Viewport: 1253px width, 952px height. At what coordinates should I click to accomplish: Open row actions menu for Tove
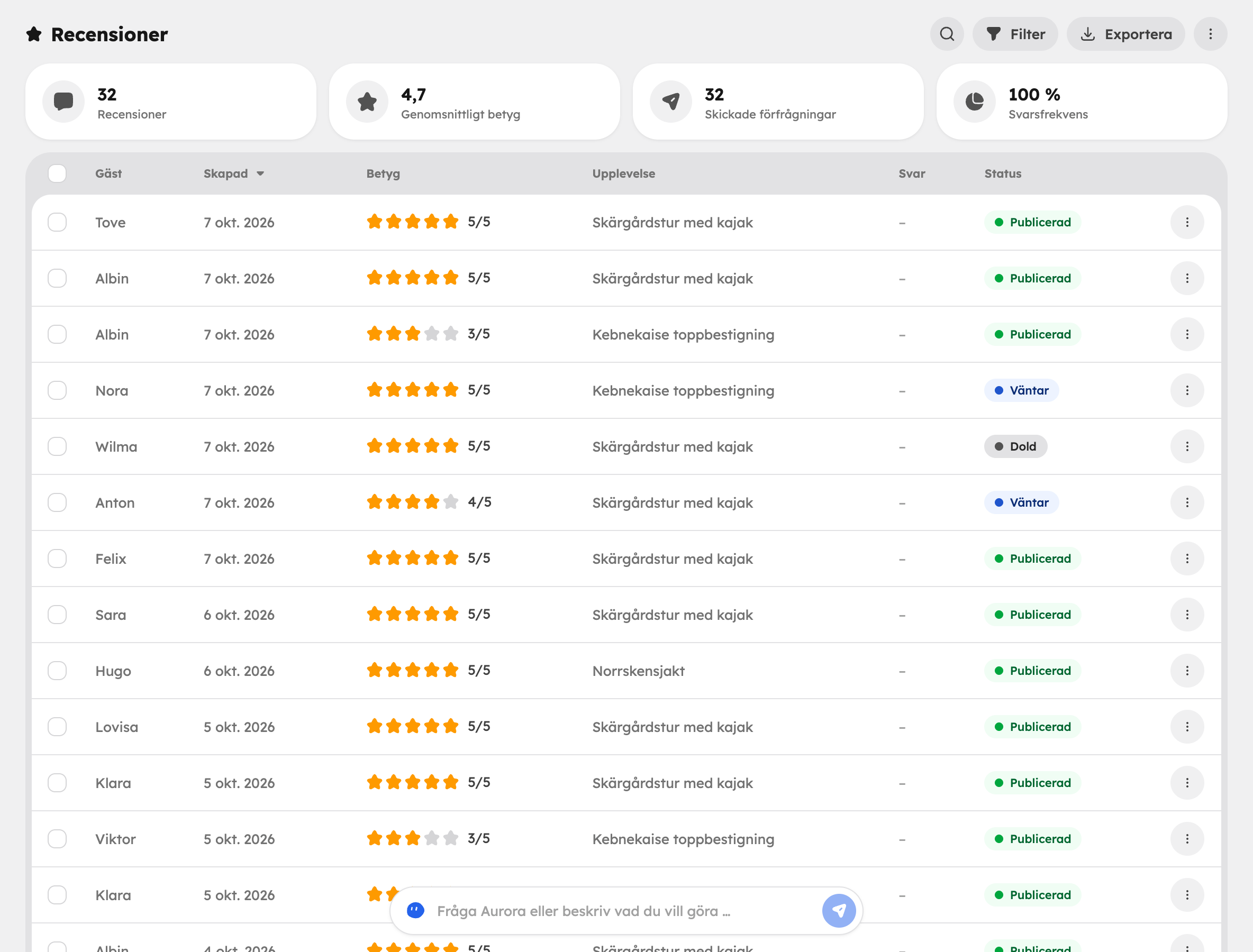1187,222
